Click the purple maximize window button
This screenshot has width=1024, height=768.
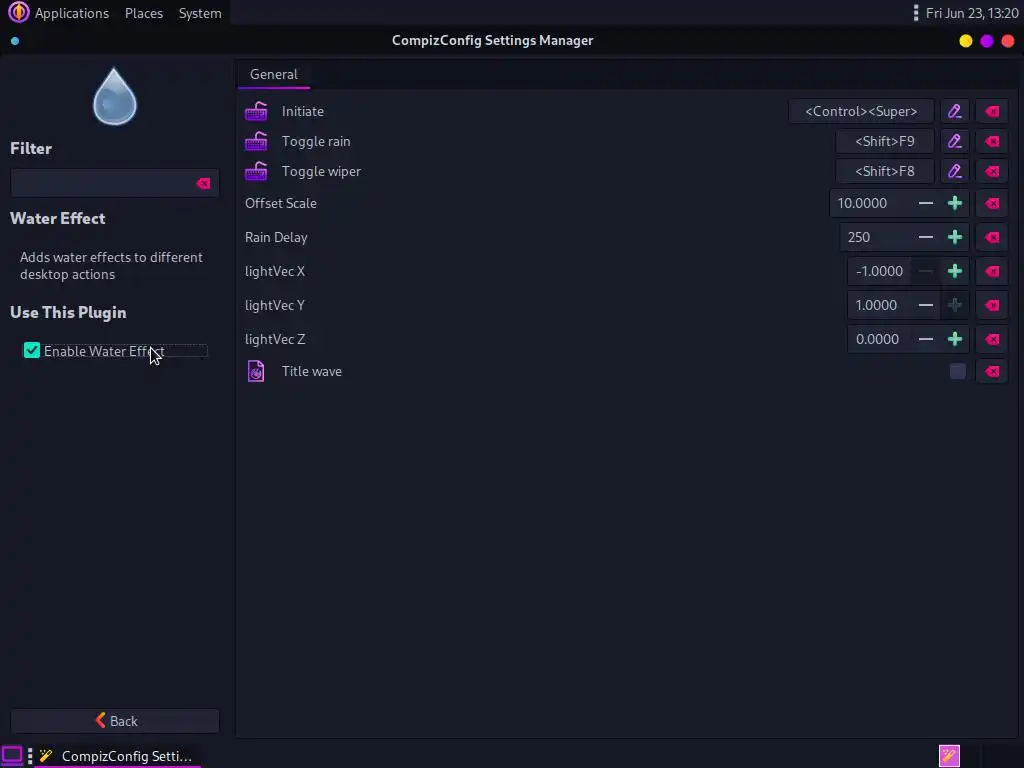coord(987,40)
